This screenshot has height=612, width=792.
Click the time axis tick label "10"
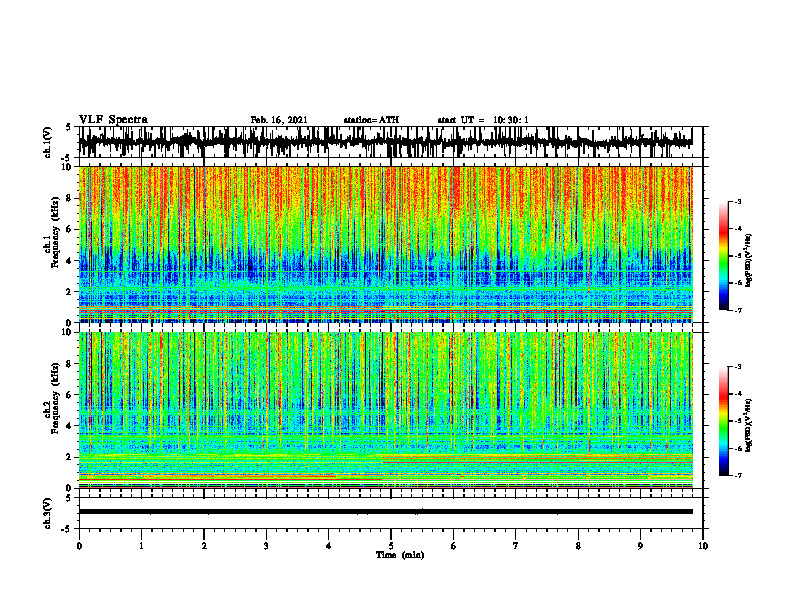tap(703, 546)
